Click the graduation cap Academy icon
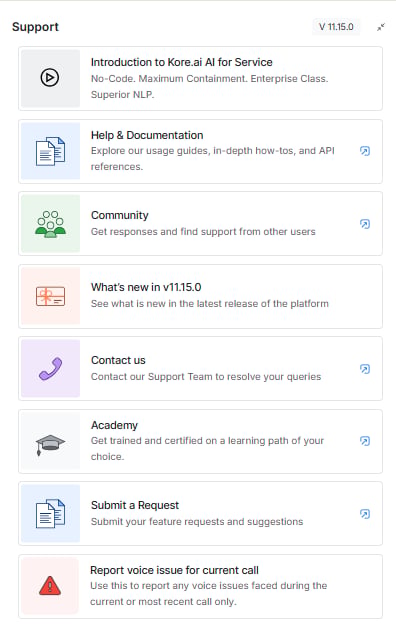This screenshot has width=396, height=642. tap(50, 445)
